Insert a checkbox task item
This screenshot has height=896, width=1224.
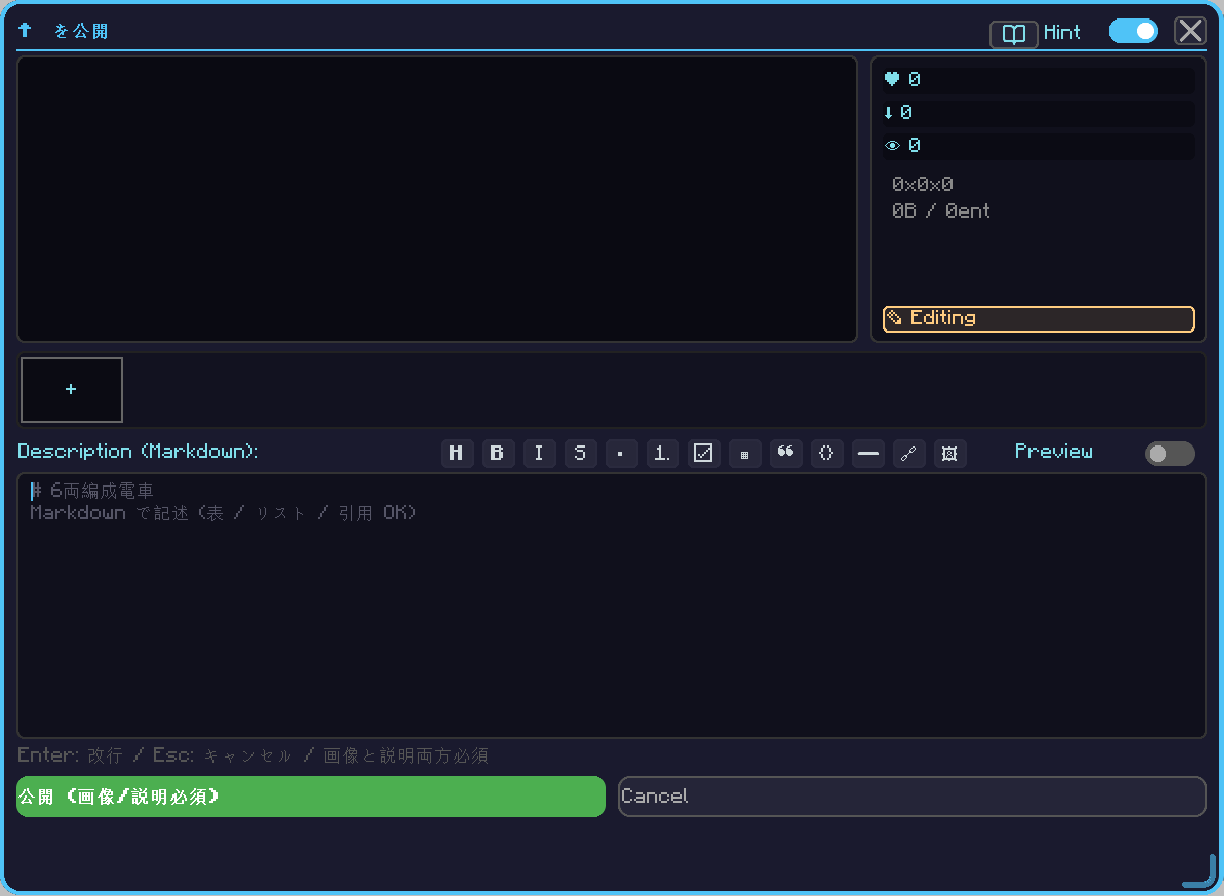coord(703,453)
